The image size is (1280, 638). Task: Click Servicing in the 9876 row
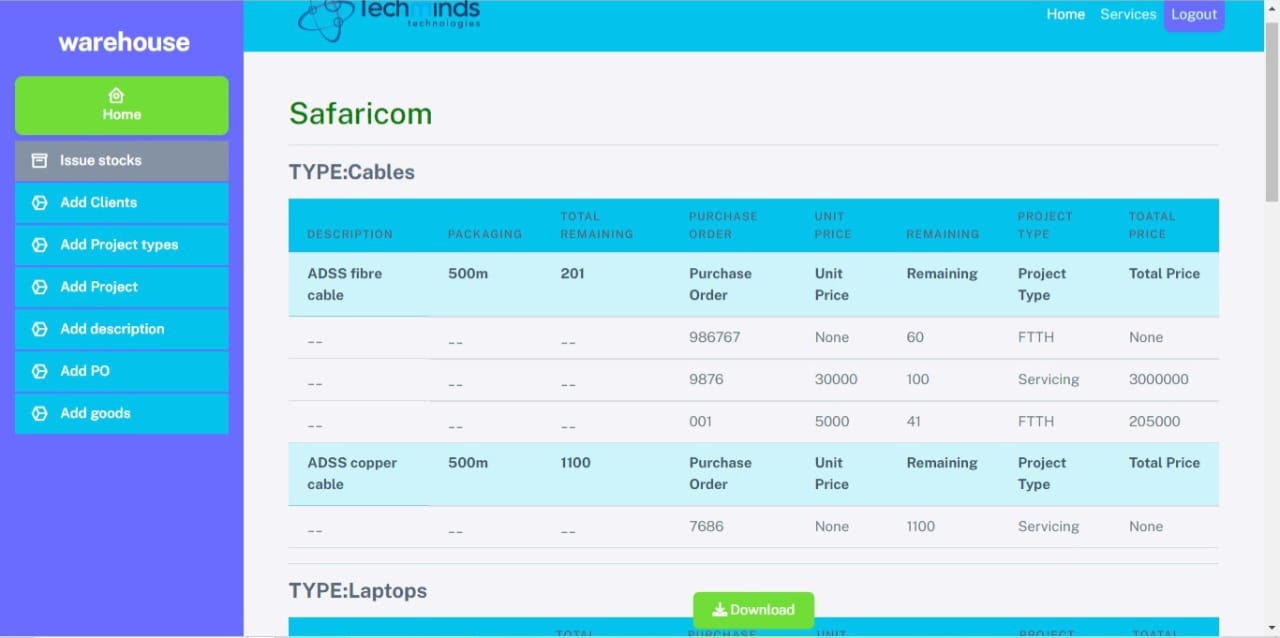(x=1048, y=379)
